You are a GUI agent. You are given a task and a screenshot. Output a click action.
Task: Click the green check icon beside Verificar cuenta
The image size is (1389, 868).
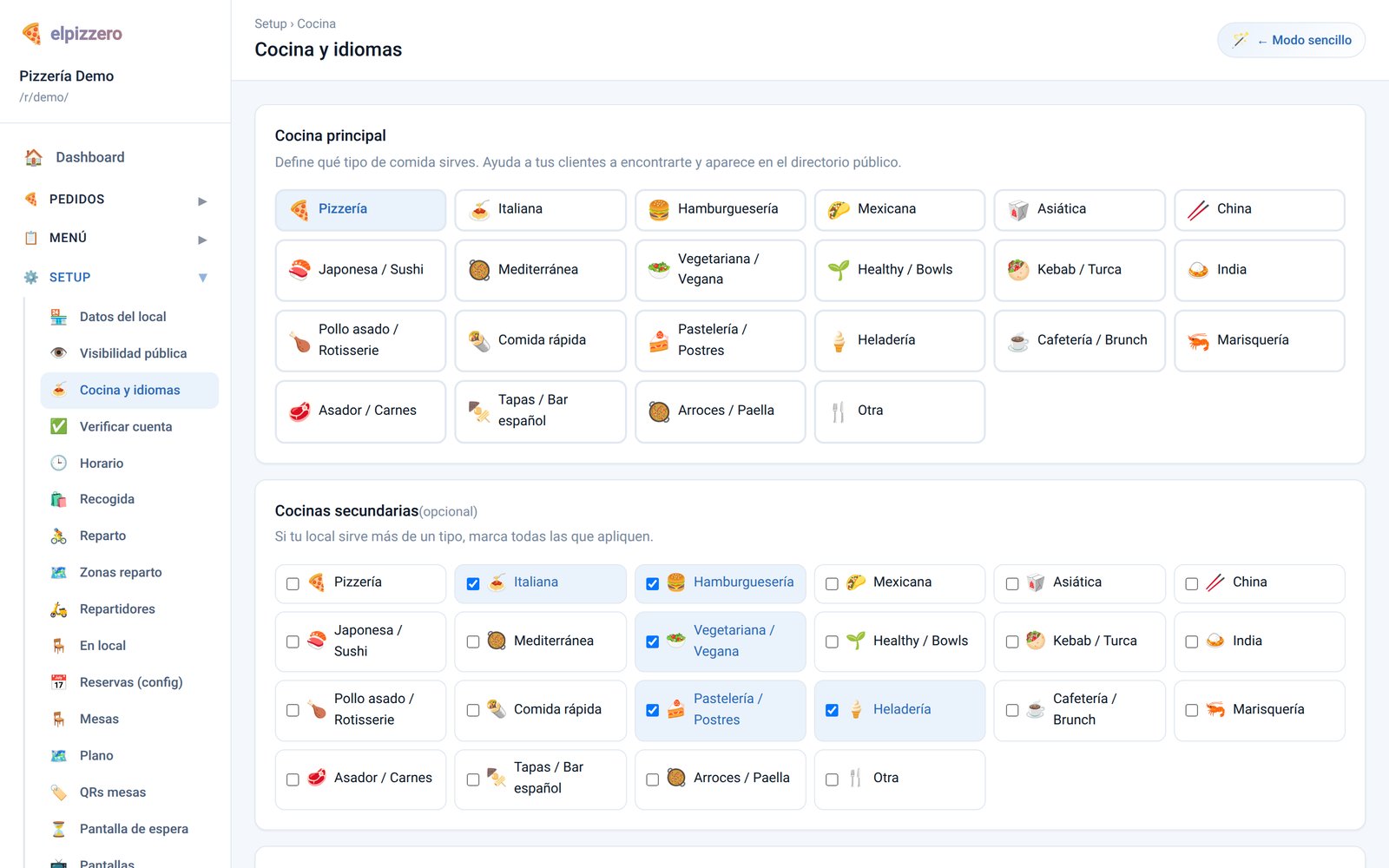59,426
